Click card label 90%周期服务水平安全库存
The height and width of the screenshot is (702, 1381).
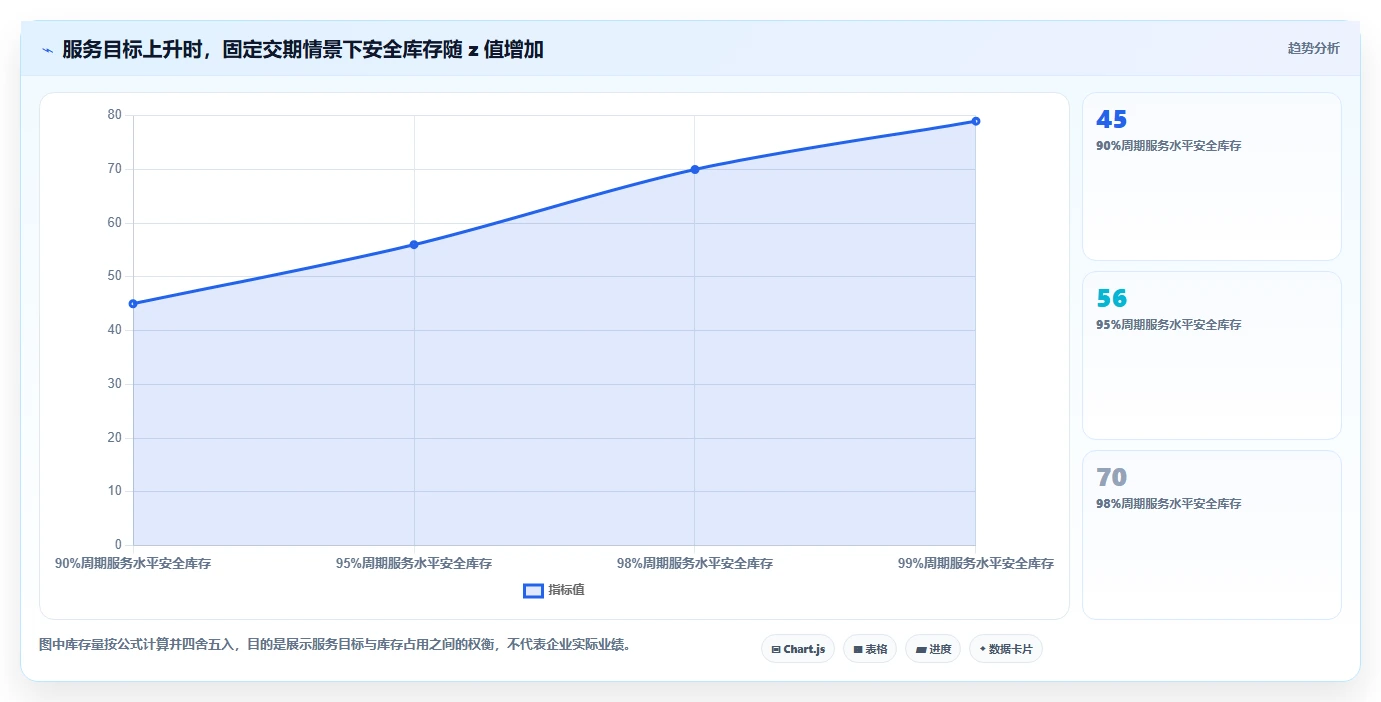coord(1169,146)
